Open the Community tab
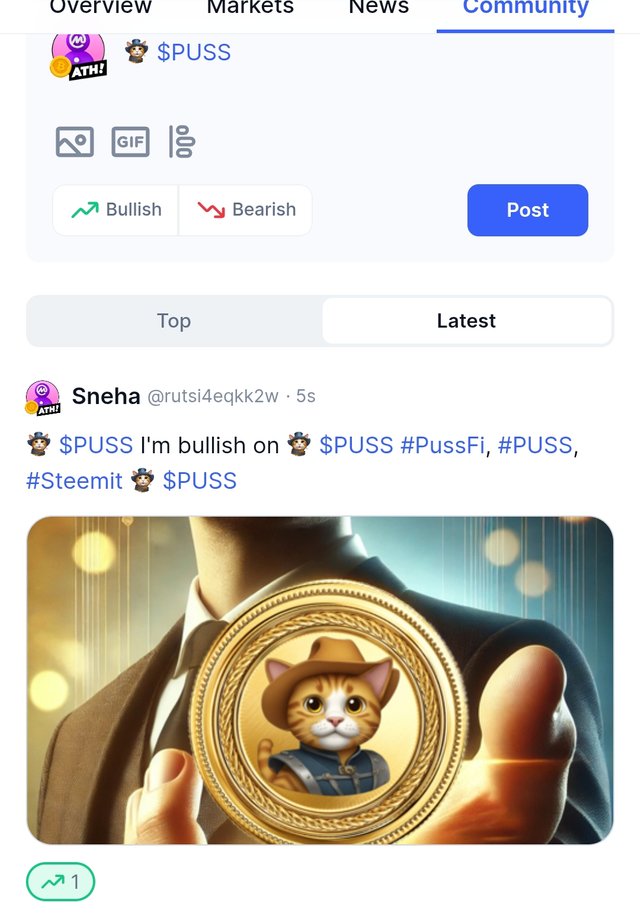The width and height of the screenshot is (640, 913). (x=525, y=8)
